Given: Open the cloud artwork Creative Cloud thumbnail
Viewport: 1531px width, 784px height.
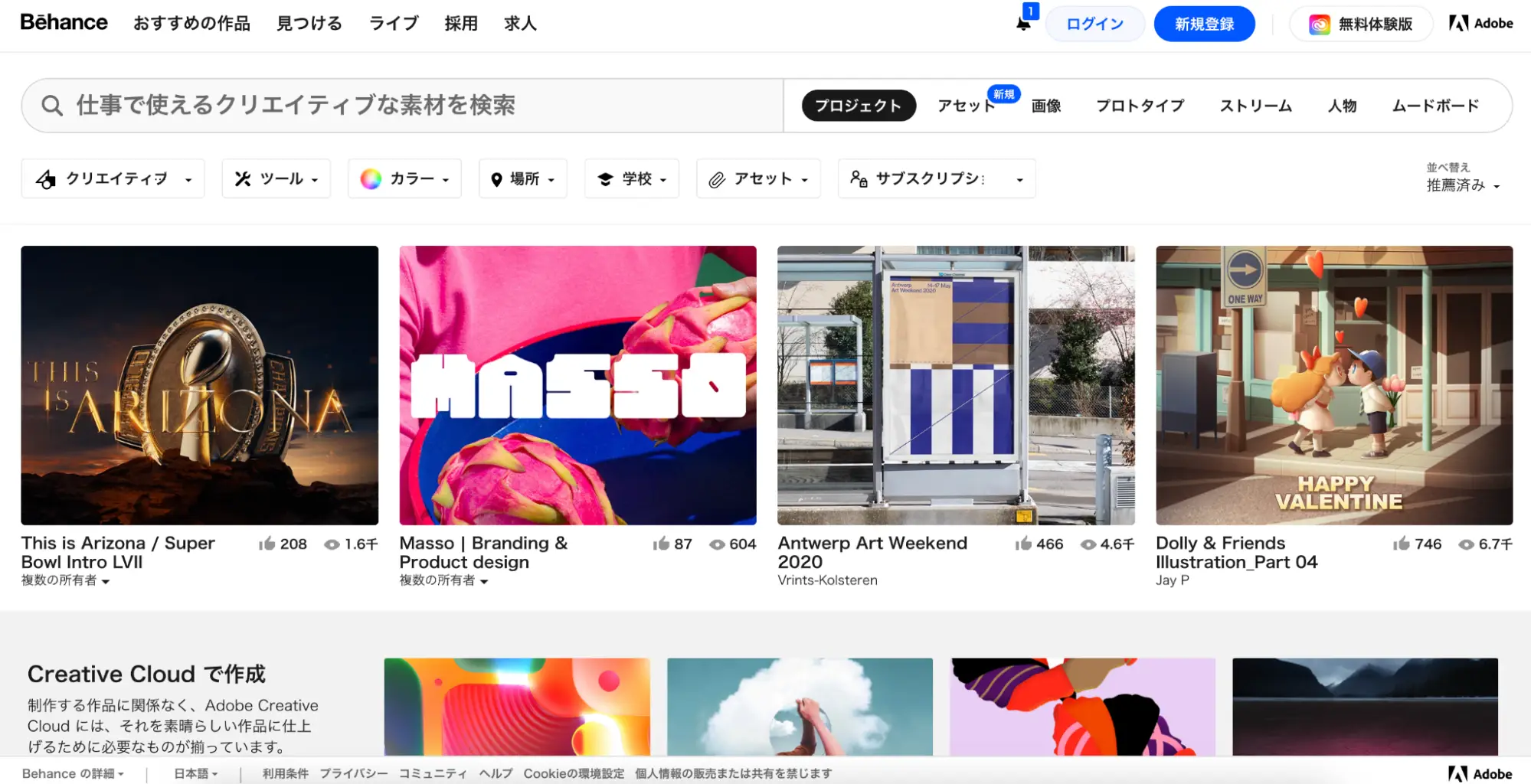Looking at the screenshot, I should click(x=800, y=707).
